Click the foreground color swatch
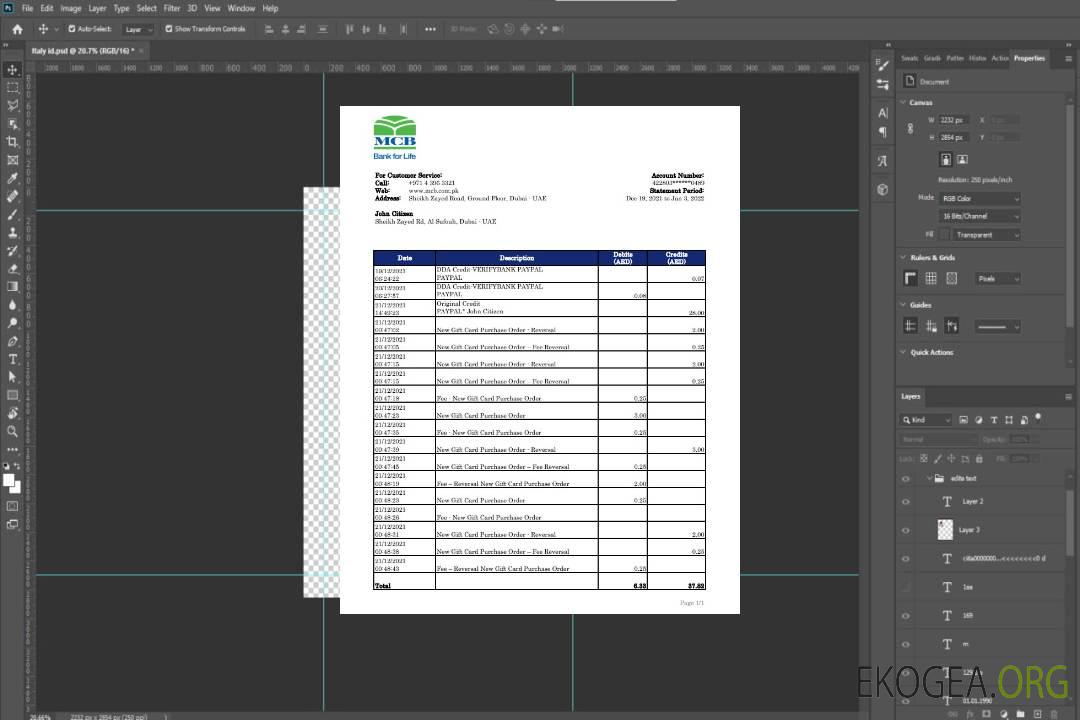Viewport: 1080px width, 720px height. pyautogui.click(x=10, y=481)
